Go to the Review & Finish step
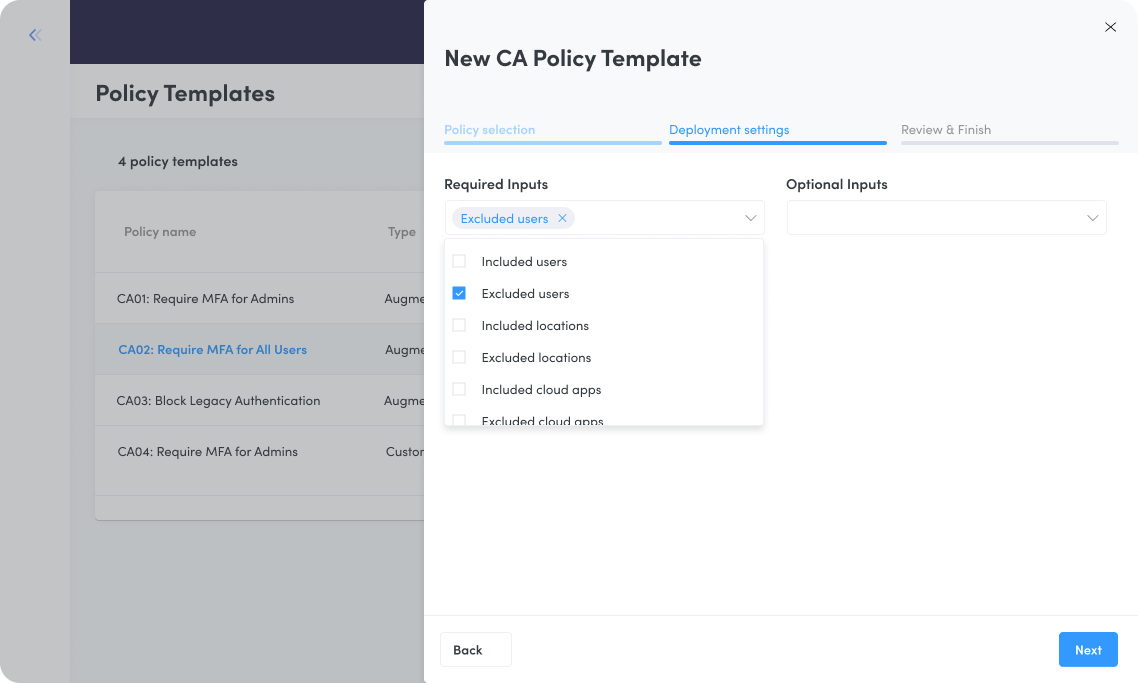This screenshot has height=683, width=1138. click(x=946, y=129)
